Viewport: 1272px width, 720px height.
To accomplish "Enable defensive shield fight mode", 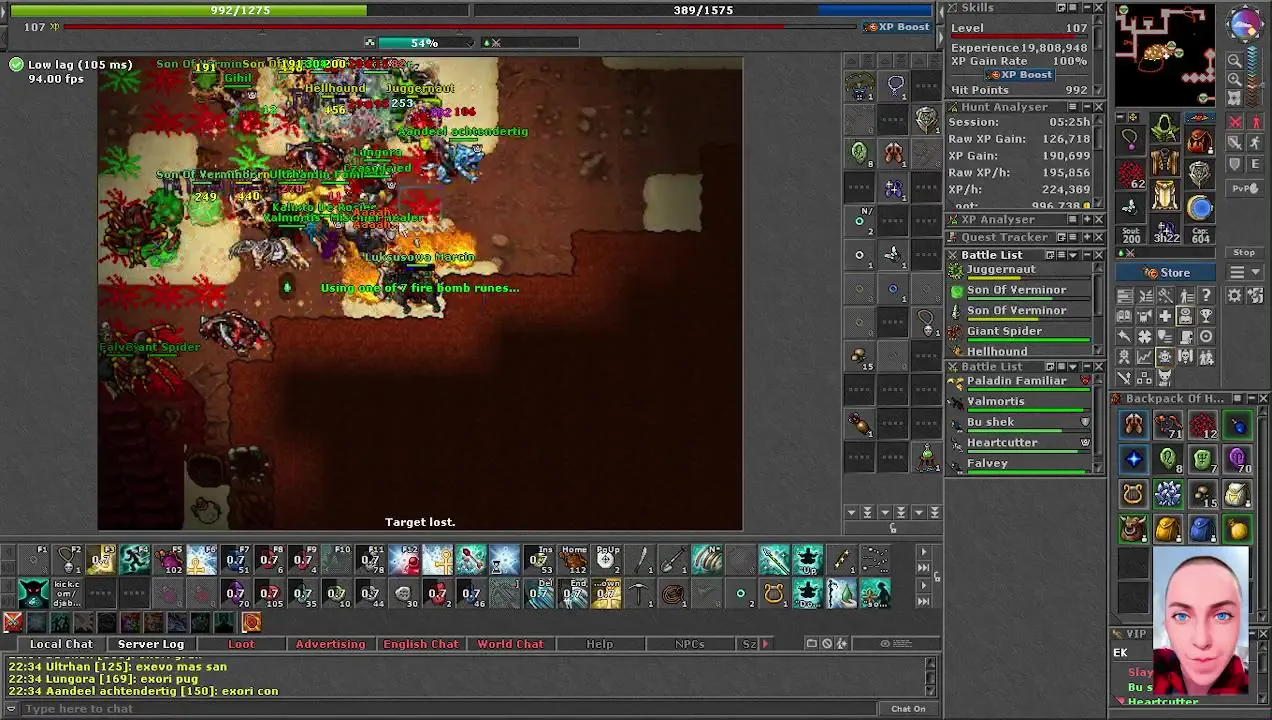I will click(x=1235, y=164).
